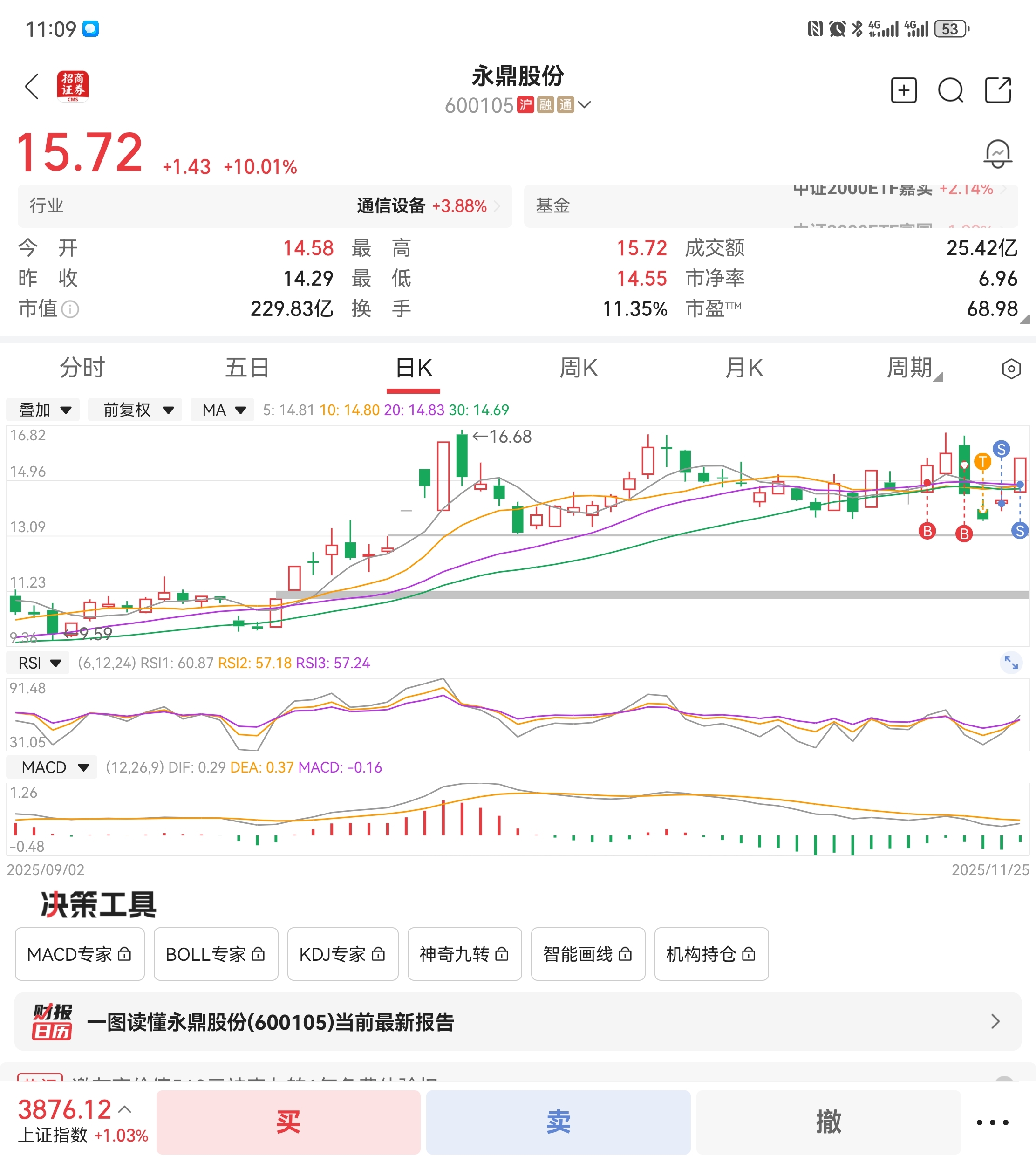Screen dimensions: 1036x1163
Task: Tap the back arrow icon
Action: click(x=33, y=87)
